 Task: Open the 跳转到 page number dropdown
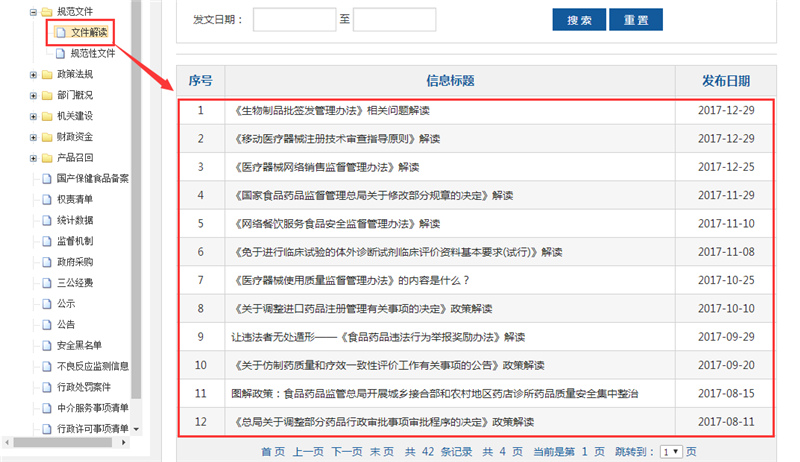tap(670, 452)
